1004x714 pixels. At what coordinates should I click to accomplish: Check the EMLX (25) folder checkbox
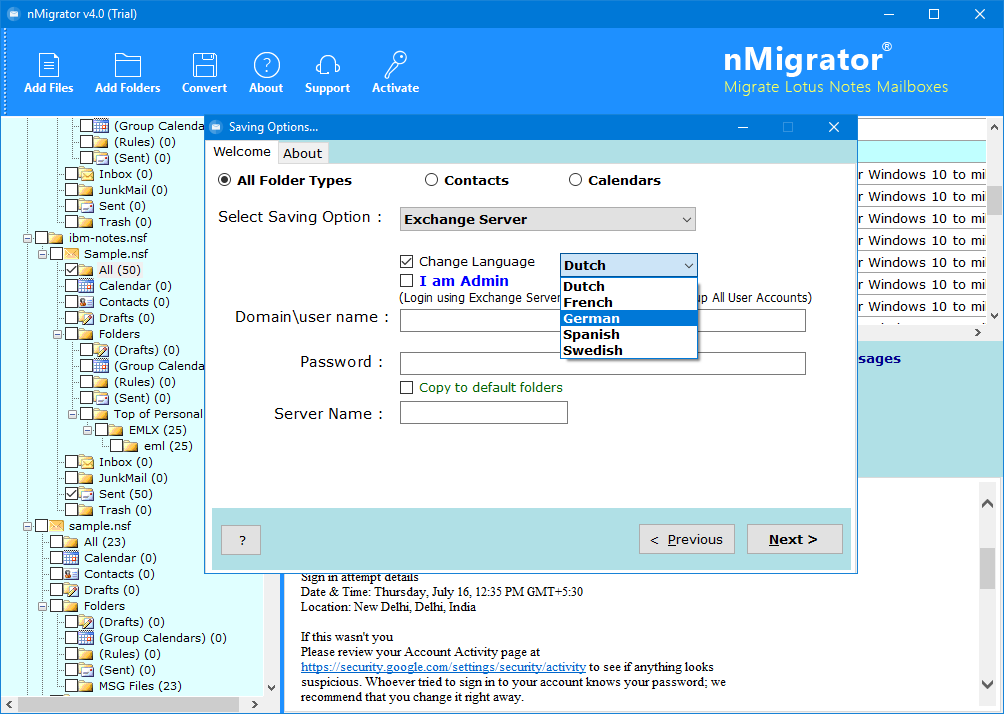(x=101, y=430)
